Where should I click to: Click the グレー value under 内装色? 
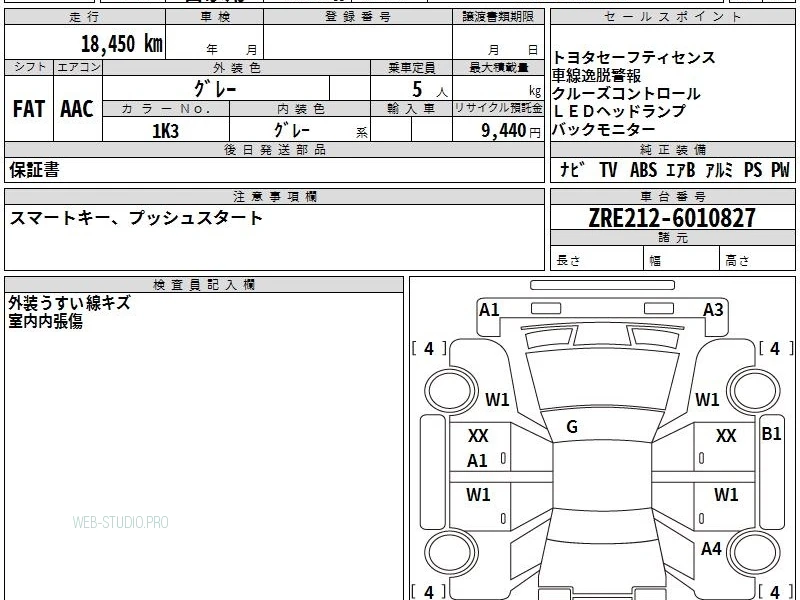[x=291, y=130]
